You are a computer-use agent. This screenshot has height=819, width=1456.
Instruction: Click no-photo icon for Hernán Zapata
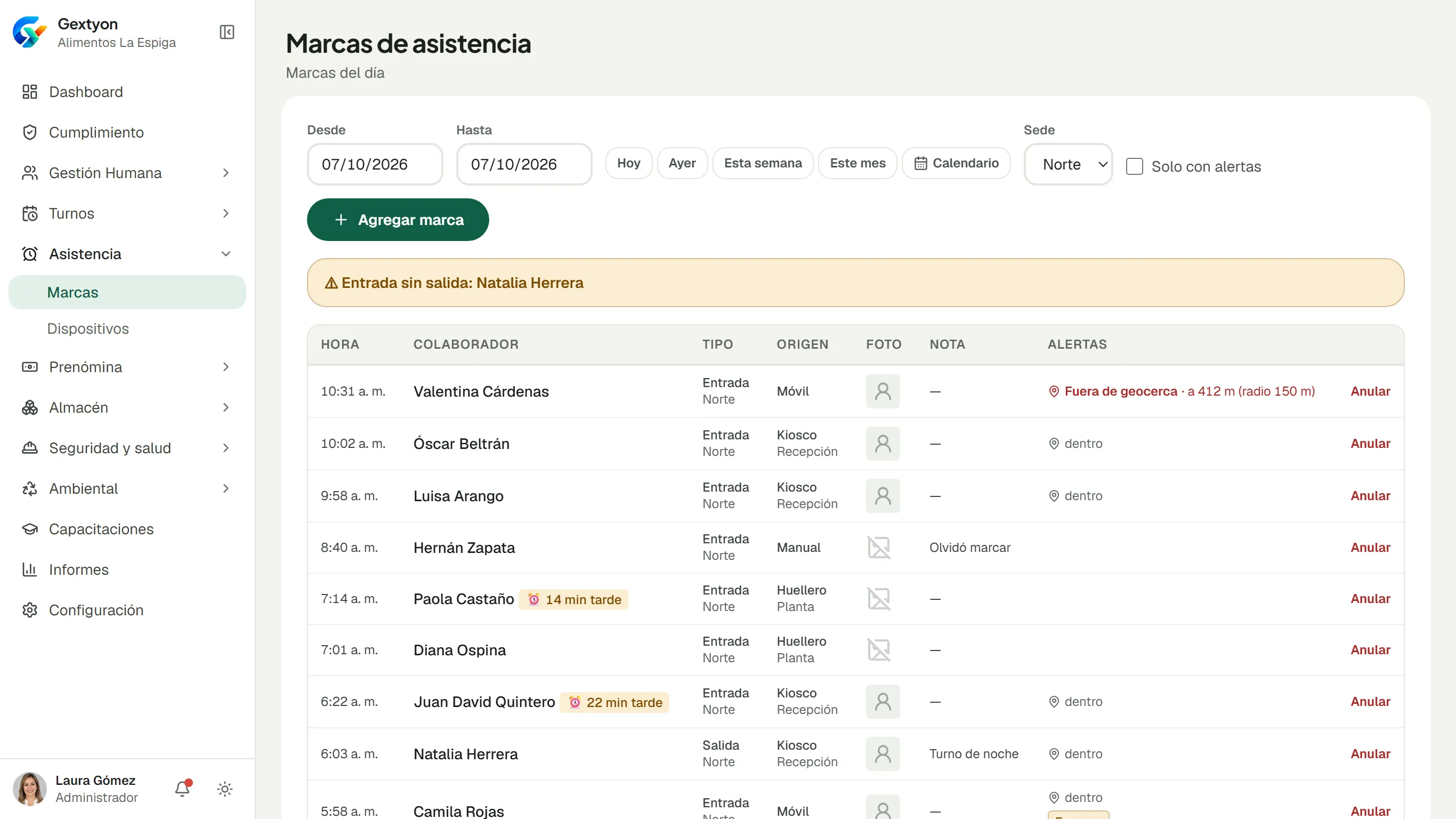pyautogui.click(x=879, y=548)
